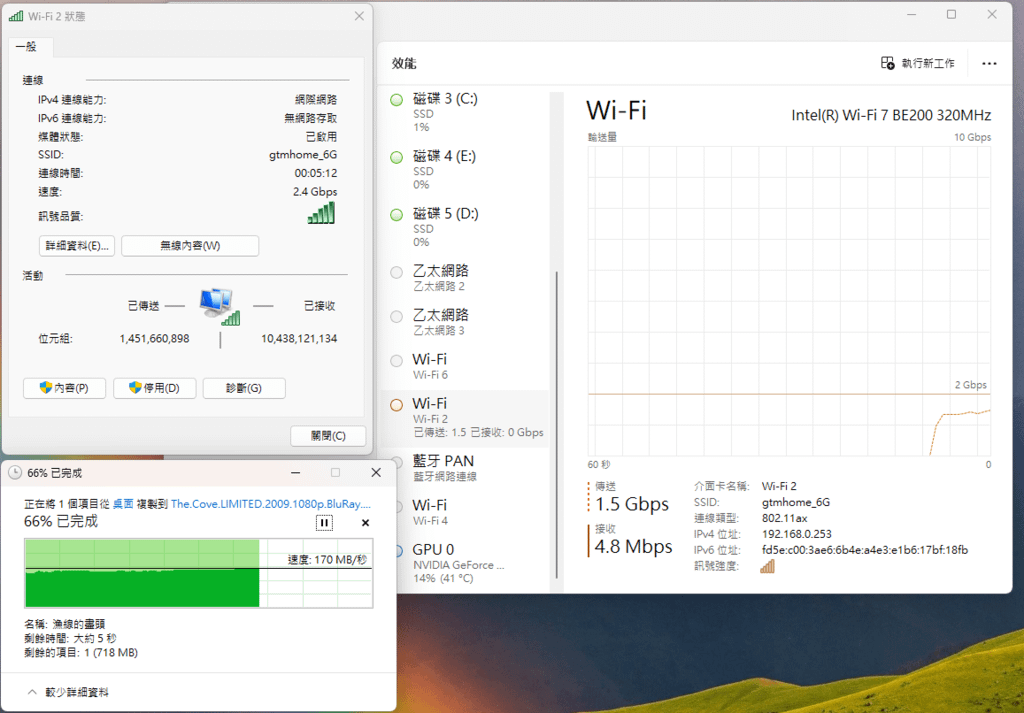Click the Run new task icon

tap(888, 63)
